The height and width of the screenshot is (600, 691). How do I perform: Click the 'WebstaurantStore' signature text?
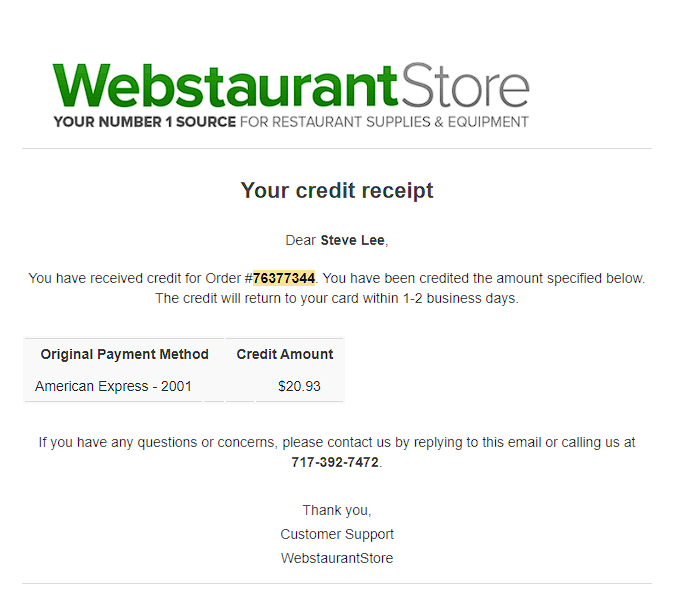[337, 558]
